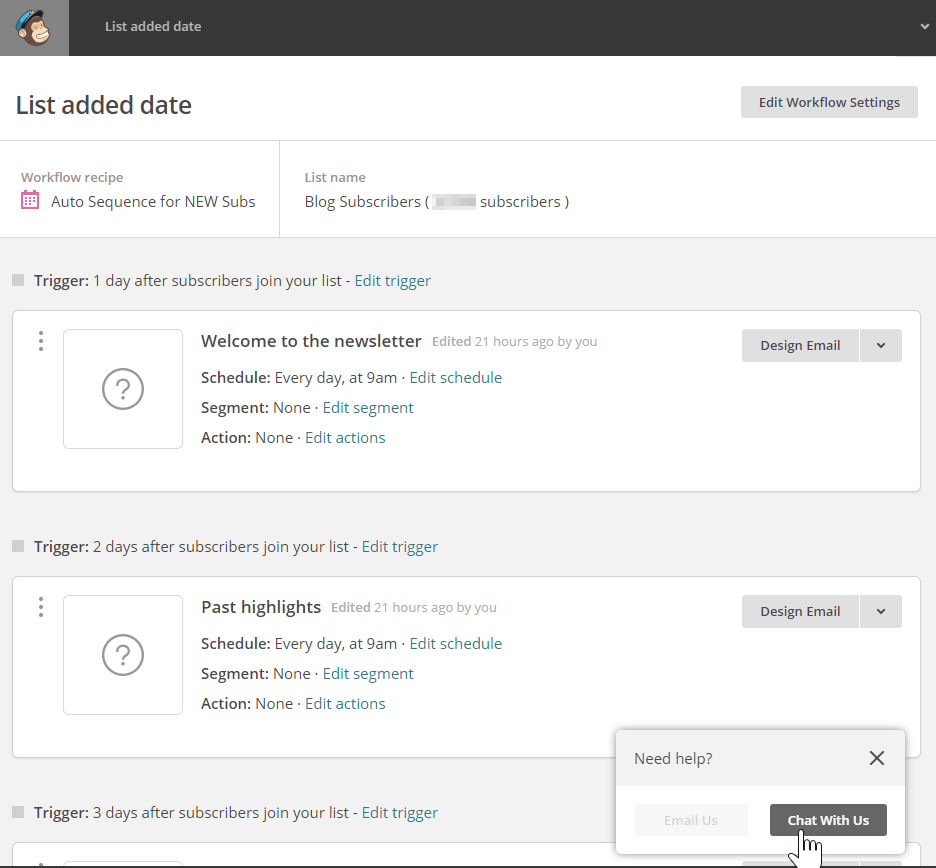Click the Welcome email question-mark thumbnail
This screenshot has height=868, width=936.
(x=123, y=389)
